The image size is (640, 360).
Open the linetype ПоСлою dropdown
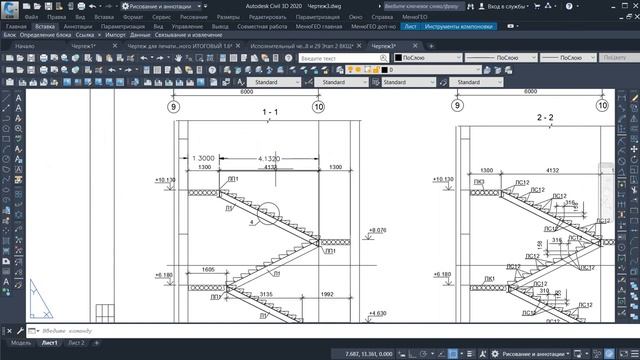501,58
